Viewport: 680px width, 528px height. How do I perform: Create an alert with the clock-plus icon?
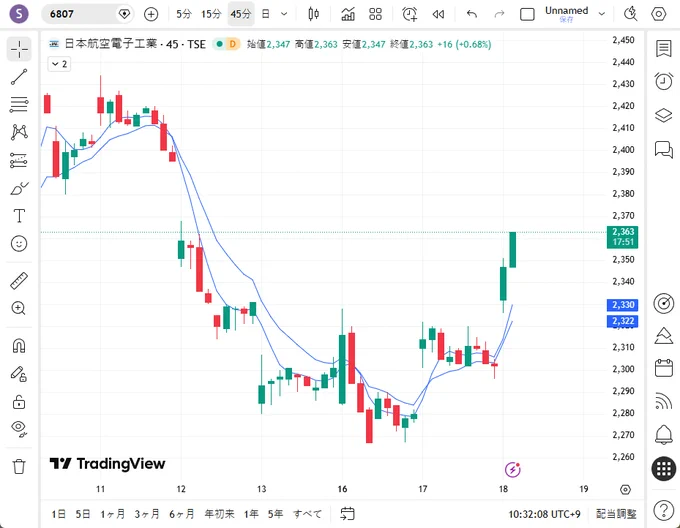coord(409,14)
